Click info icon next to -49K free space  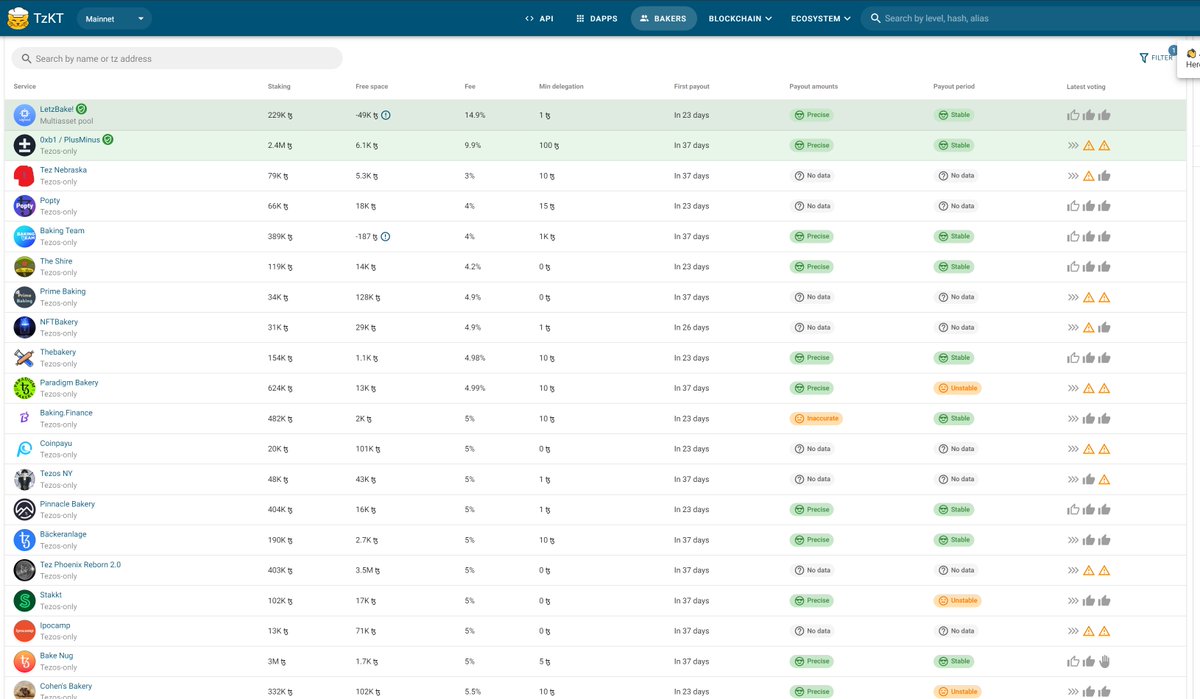click(386, 115)
